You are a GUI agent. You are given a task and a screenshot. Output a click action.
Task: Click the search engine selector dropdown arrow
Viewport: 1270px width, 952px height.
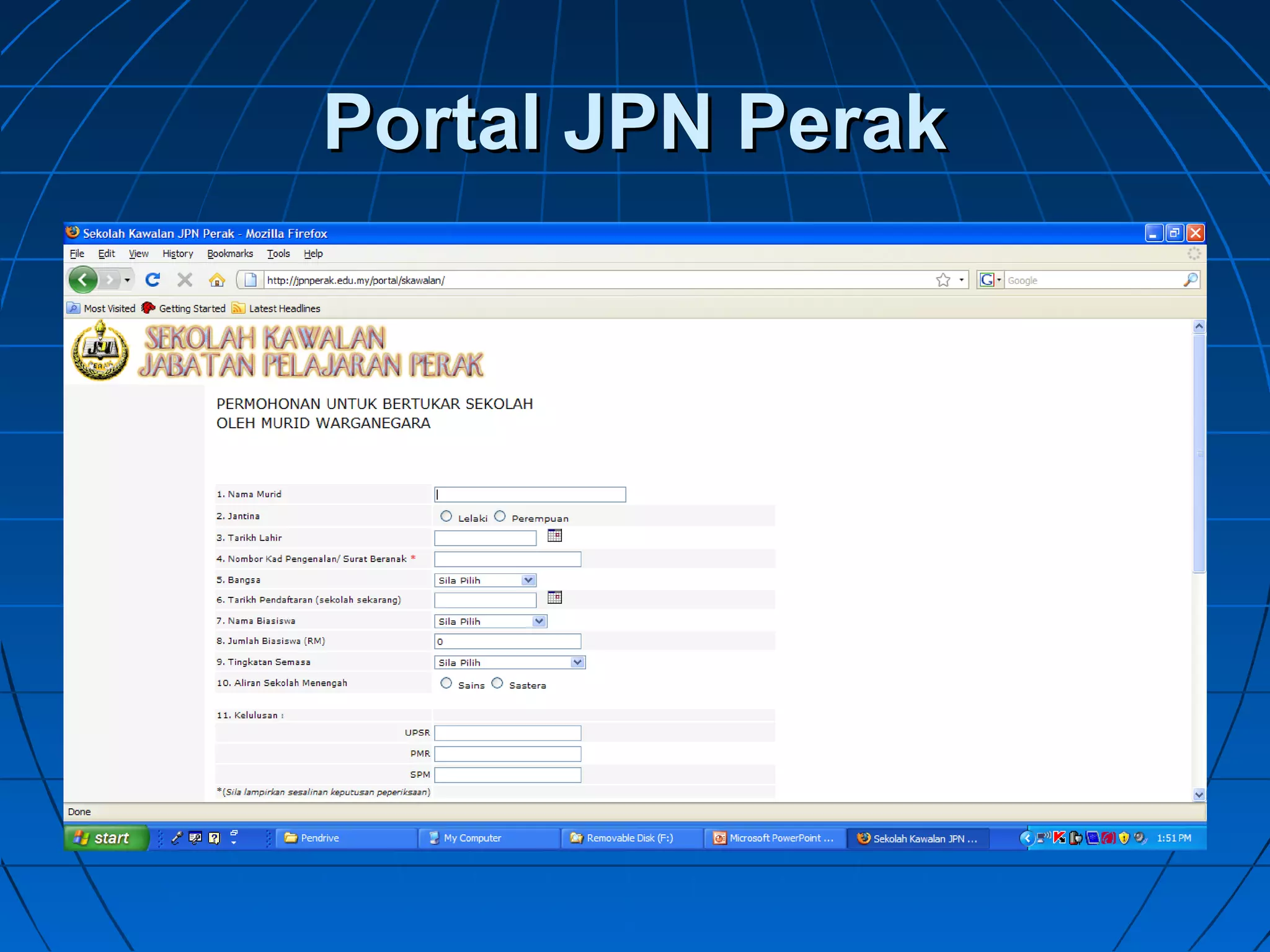(998, 280)
